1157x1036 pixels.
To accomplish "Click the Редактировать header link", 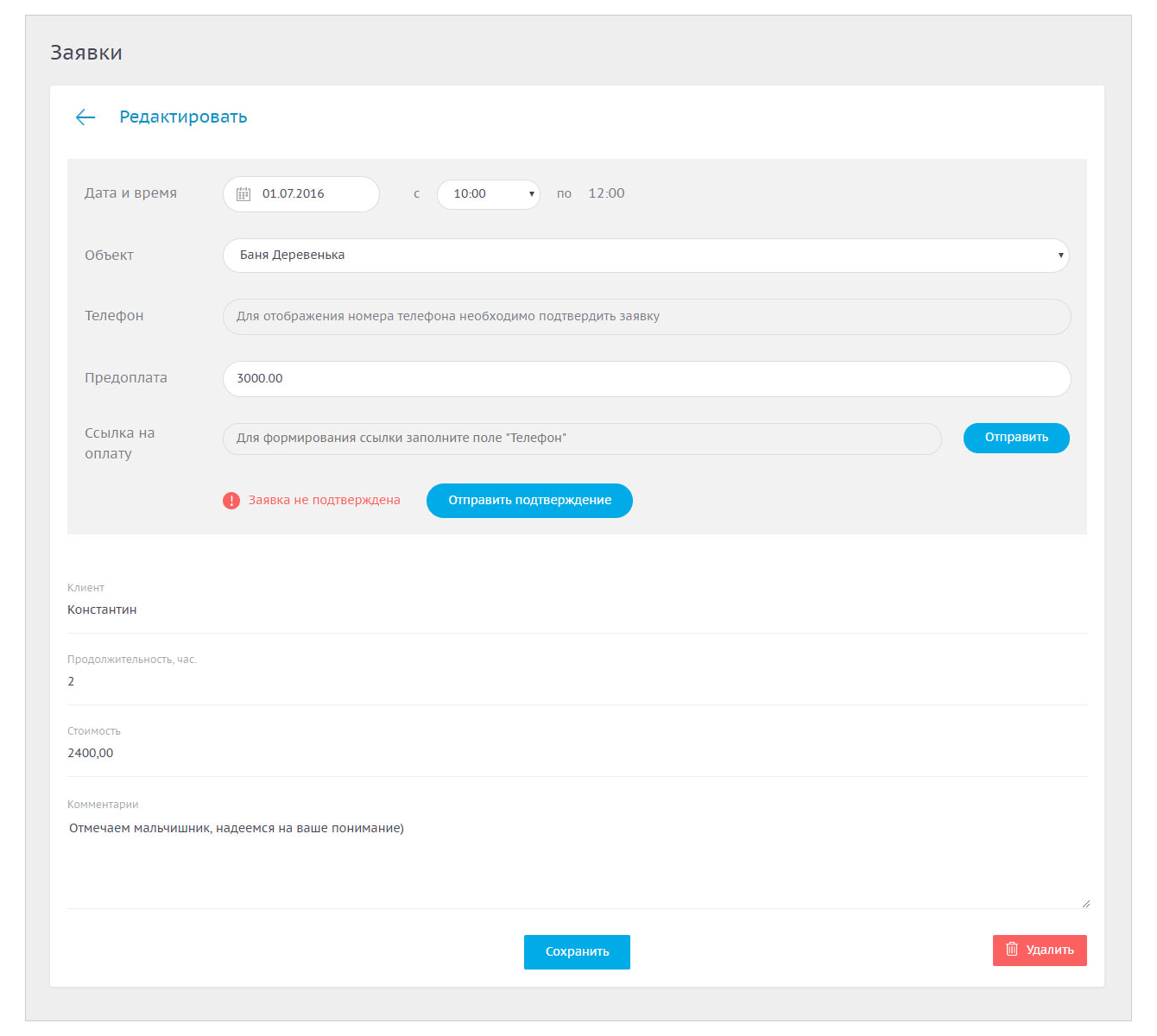I will coord(183,117).
